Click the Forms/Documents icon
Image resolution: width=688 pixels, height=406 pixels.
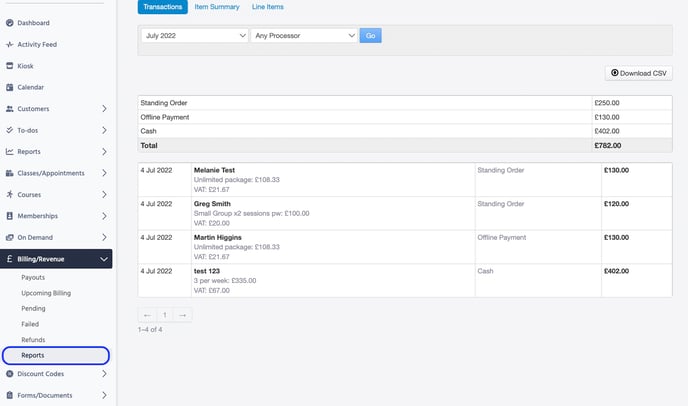click(10, 395)
